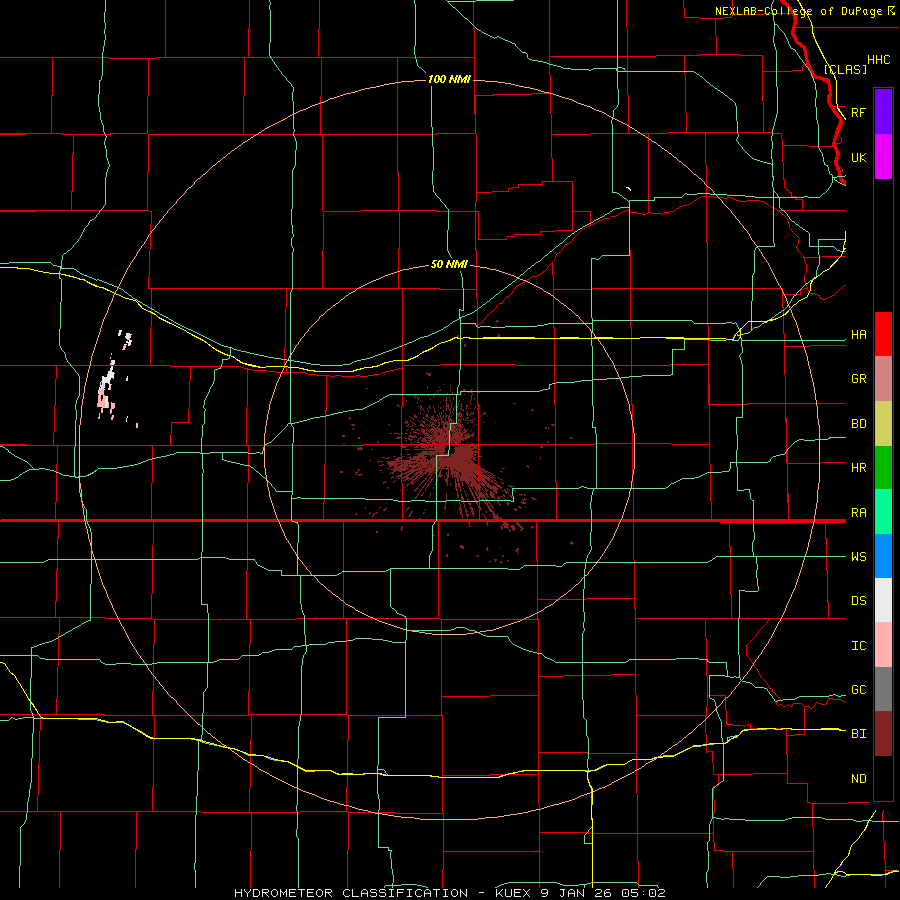
Task: Click the magenta UK color swatch
Action: click(883, 157)
